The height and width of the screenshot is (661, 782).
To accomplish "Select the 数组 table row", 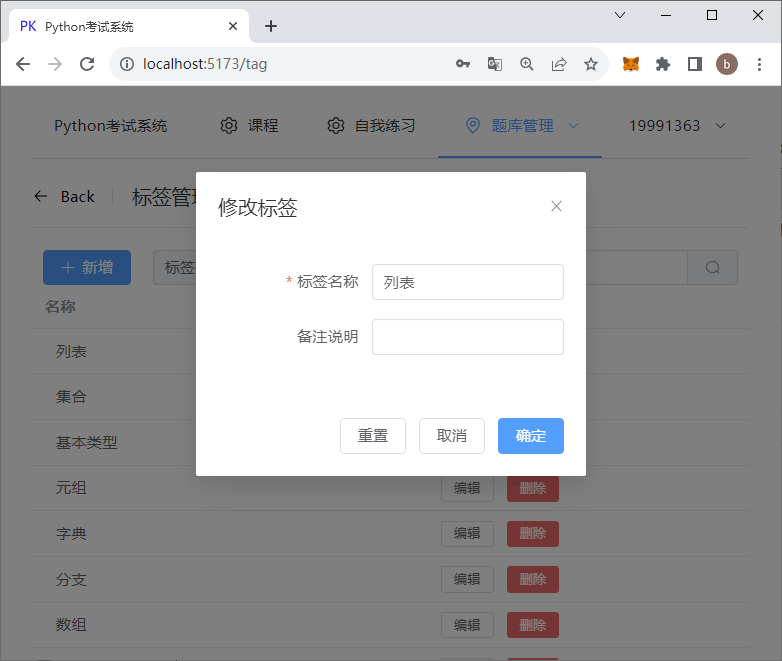I will click(390, 625).
